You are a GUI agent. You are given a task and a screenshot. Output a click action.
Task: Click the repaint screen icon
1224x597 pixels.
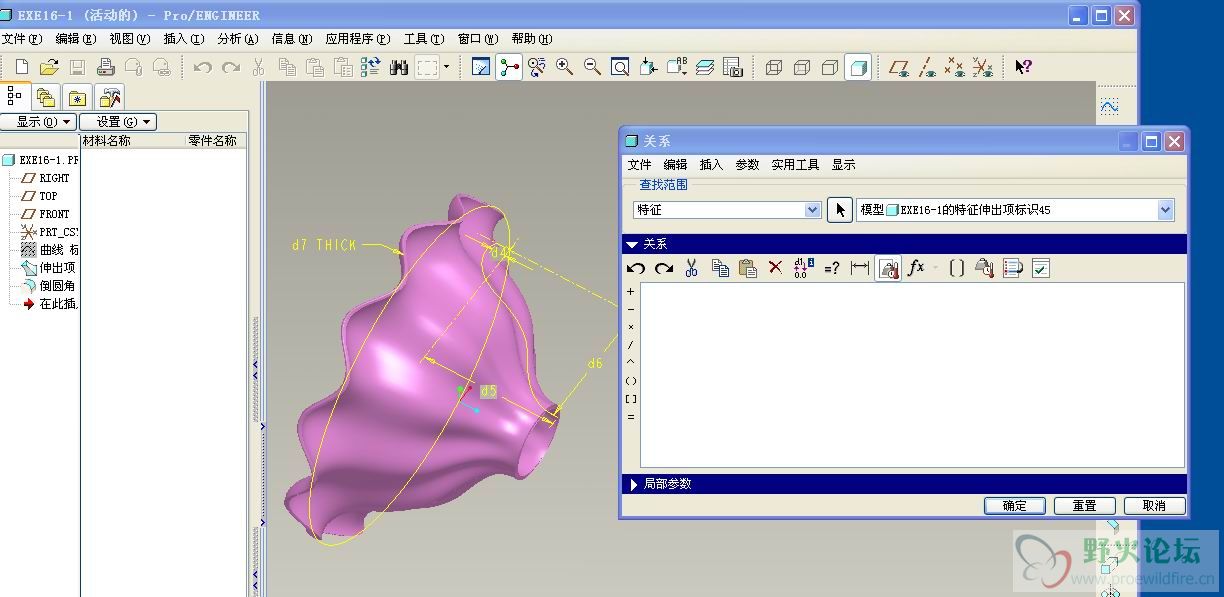pos(481,67)
